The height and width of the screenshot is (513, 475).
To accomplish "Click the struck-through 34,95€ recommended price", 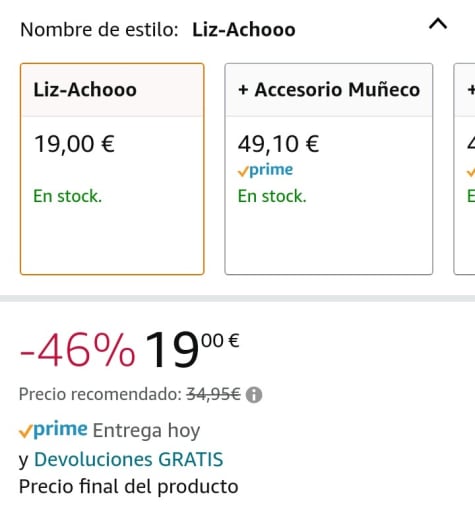I will (213, 394).
